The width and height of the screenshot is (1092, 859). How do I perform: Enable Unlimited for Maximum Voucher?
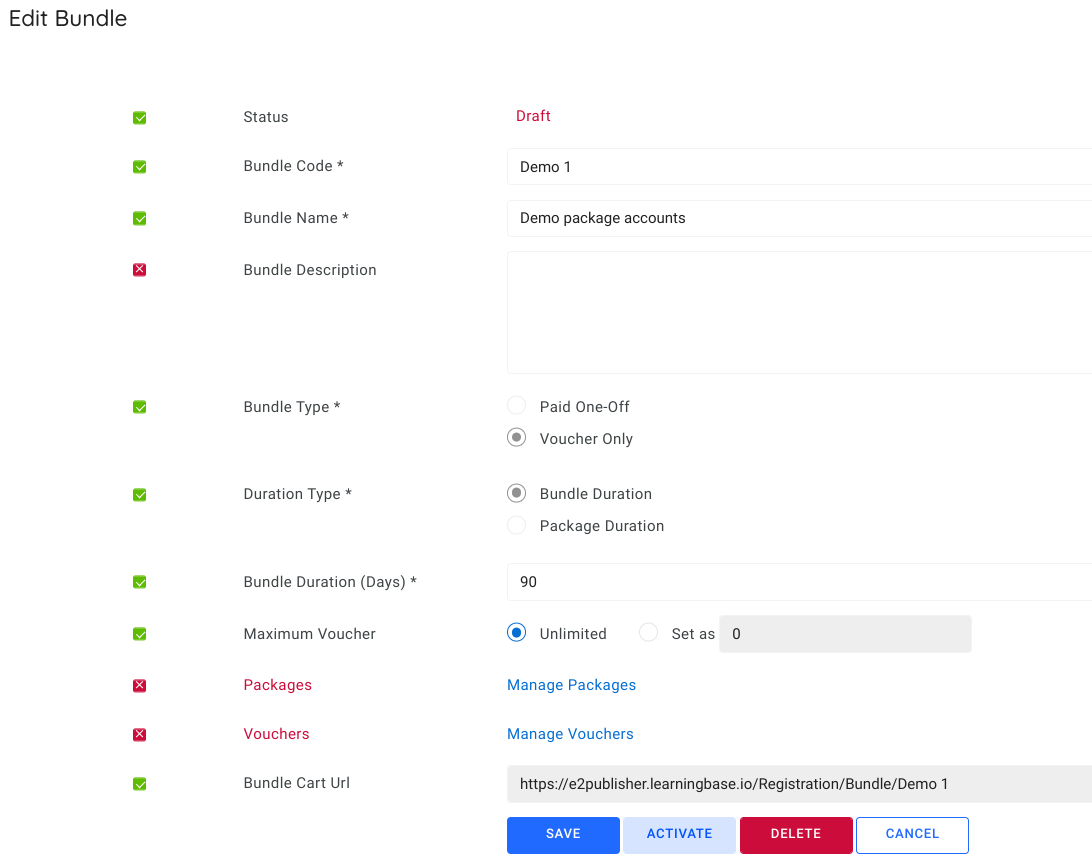(516, 632)
